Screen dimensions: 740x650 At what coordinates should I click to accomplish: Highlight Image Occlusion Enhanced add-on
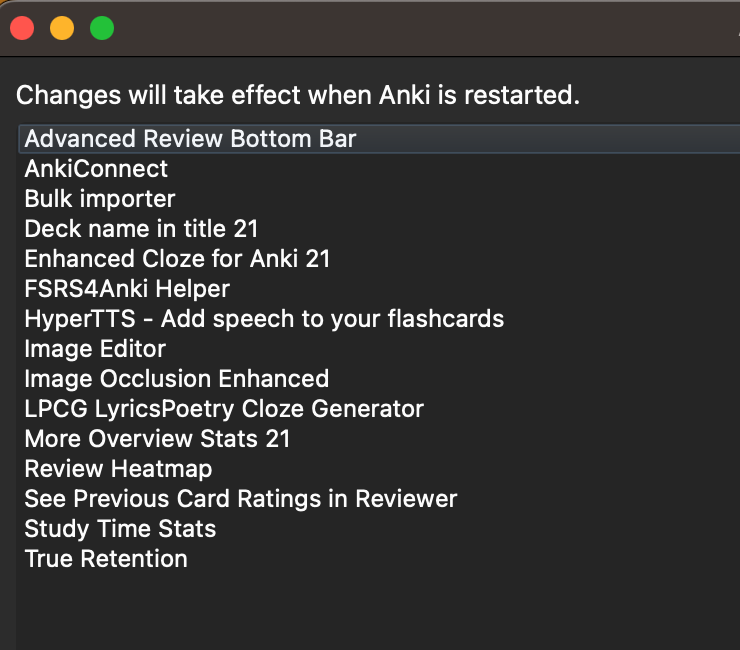point(176,379)
